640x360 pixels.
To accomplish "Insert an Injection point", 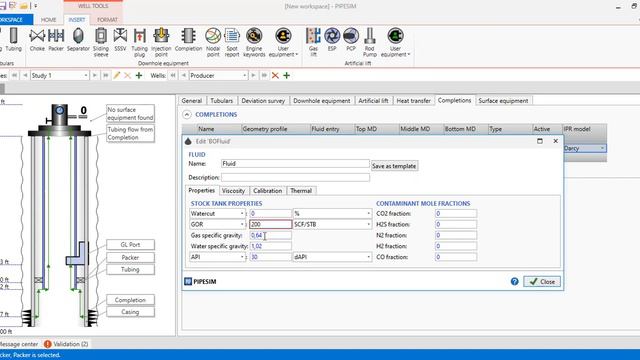I will (161, 42).
